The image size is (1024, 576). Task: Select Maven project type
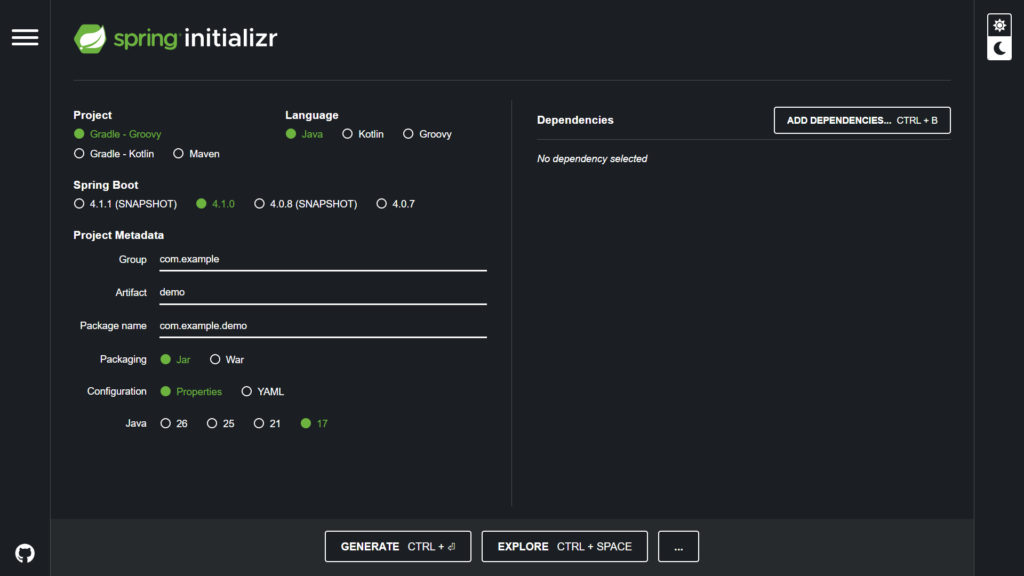click(x=197, y=153)
